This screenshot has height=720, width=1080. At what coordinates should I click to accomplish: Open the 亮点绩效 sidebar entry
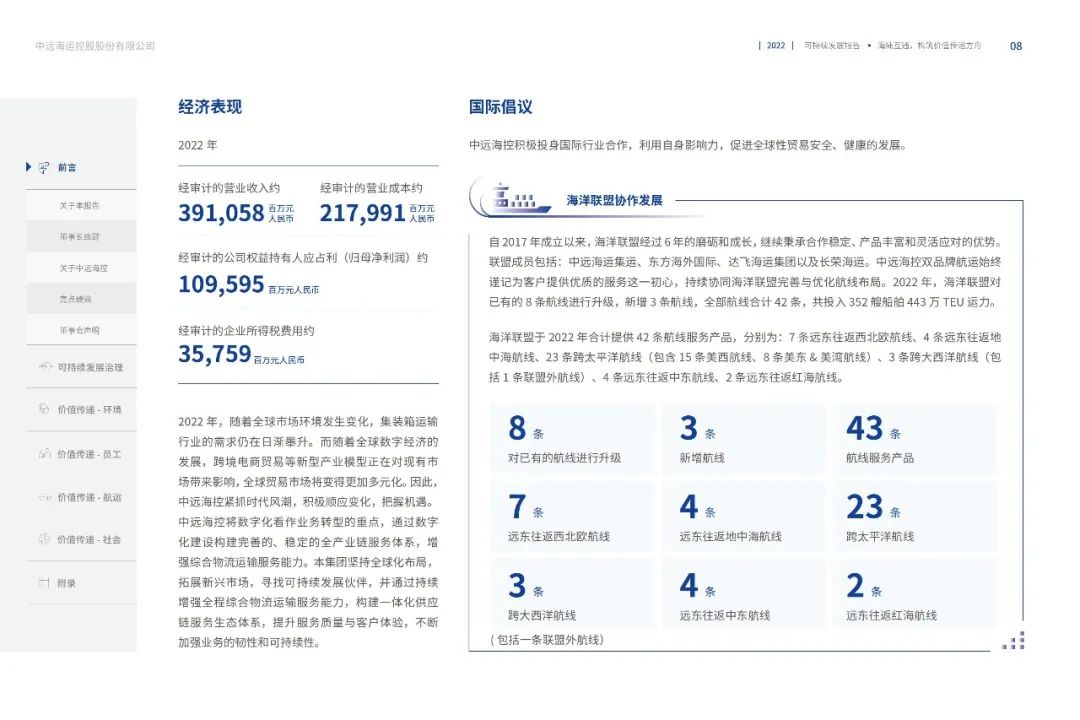(81, 299)
